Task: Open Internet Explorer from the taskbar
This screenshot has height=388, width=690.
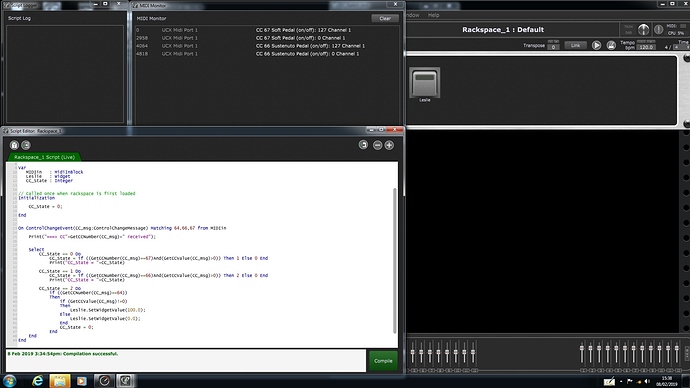Action: pos(37,381)
